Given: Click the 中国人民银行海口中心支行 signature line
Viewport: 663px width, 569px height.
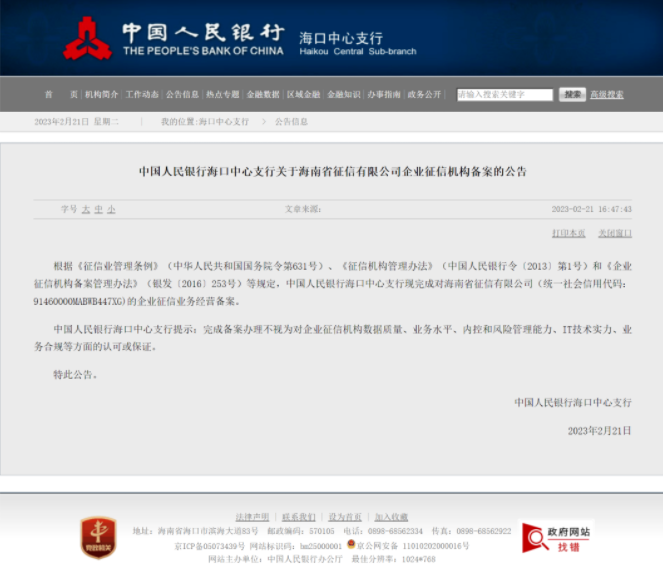Looking at the screenshot, I should [x=573, y=402].
